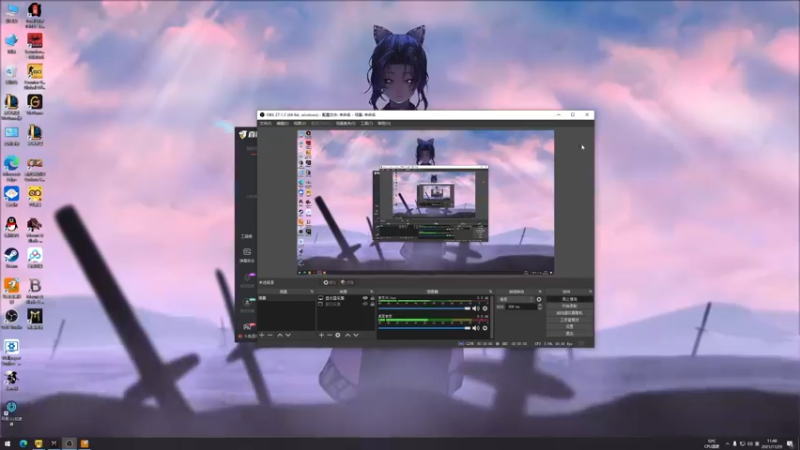This screenshot has height=450, width=800.
Task: Open source properties via the sources gear icon
Action: [338, 335]
